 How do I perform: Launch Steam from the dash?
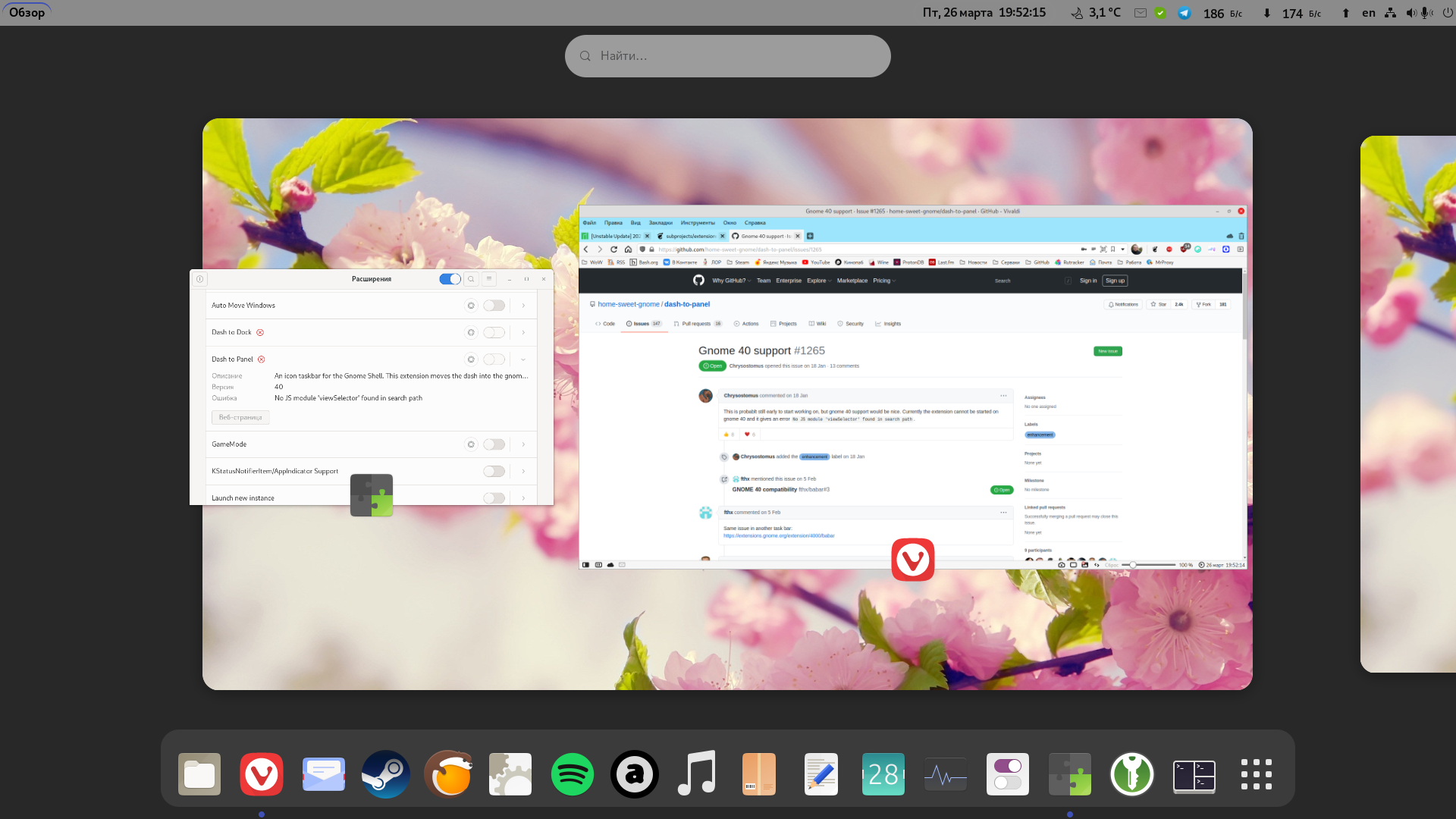[x=386, y=774]
